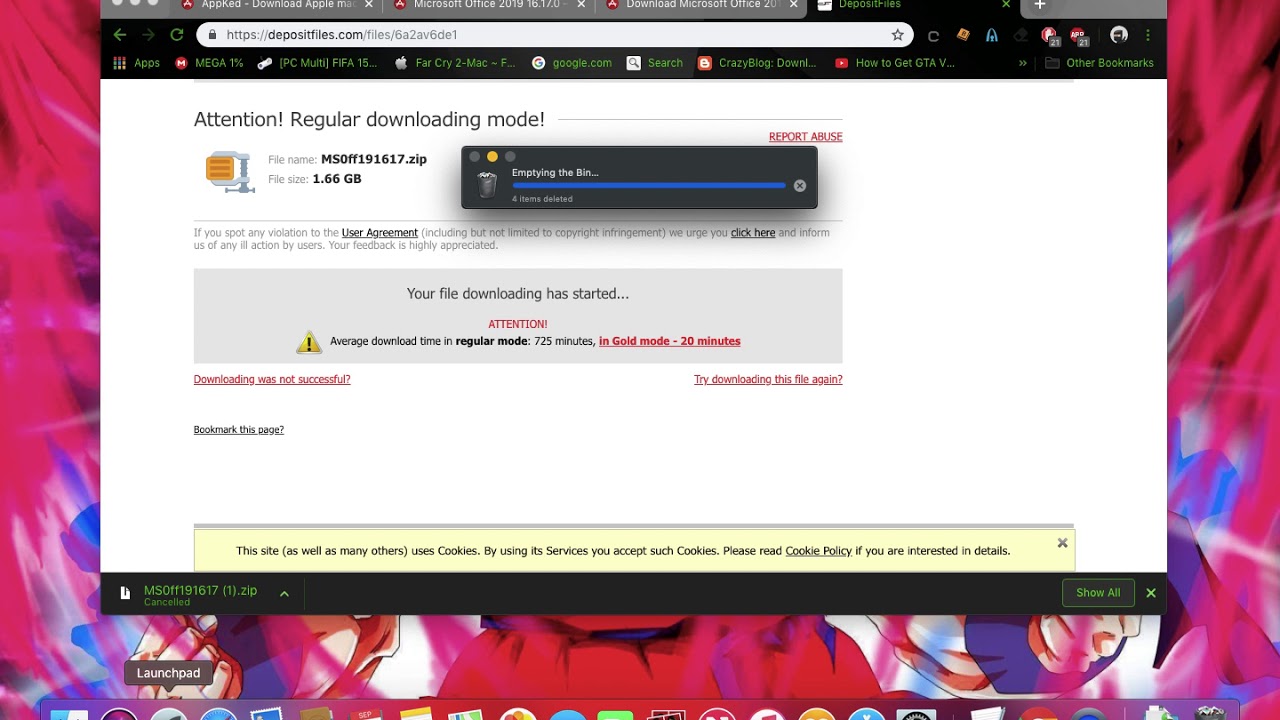Image resolution: width=1280 pixels, height=720 pixels.
Task: Open the grey C extension icon
Action: click(933, 35)
